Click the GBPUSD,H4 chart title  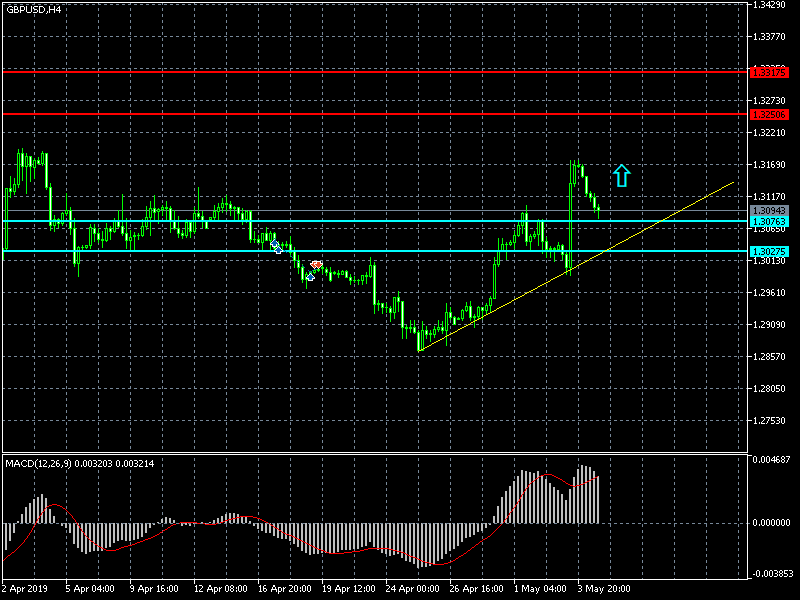(33, 9)
